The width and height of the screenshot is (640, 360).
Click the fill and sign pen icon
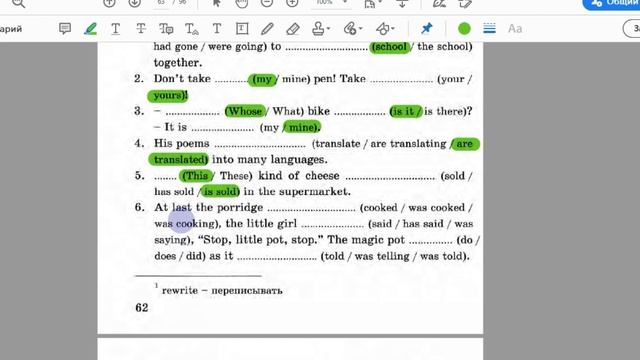click(x=439, y=3)
